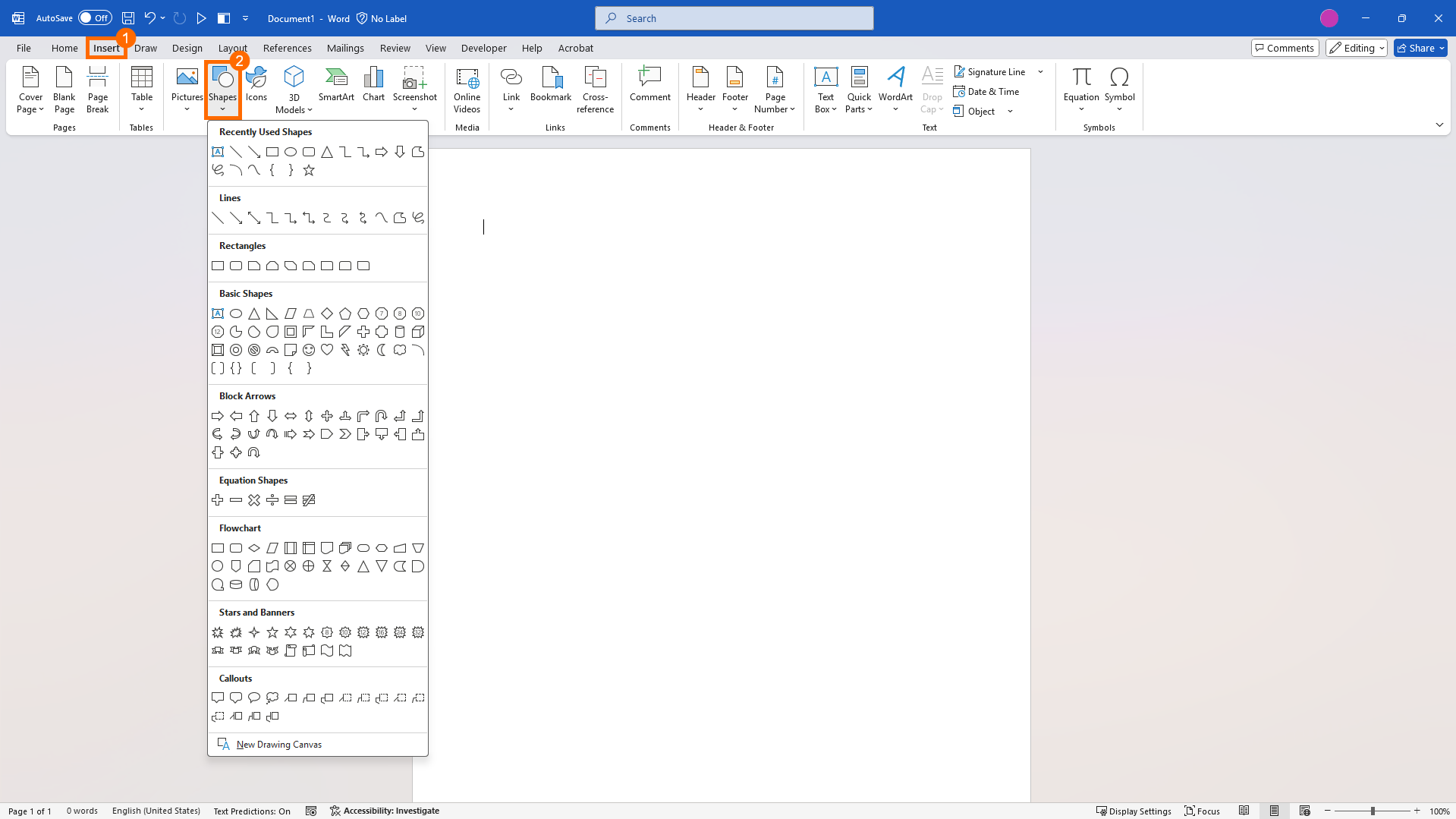Pick the smiley face shape
Screen dimensions: 1456x819
pyautogui.click(x=309, y=350)
